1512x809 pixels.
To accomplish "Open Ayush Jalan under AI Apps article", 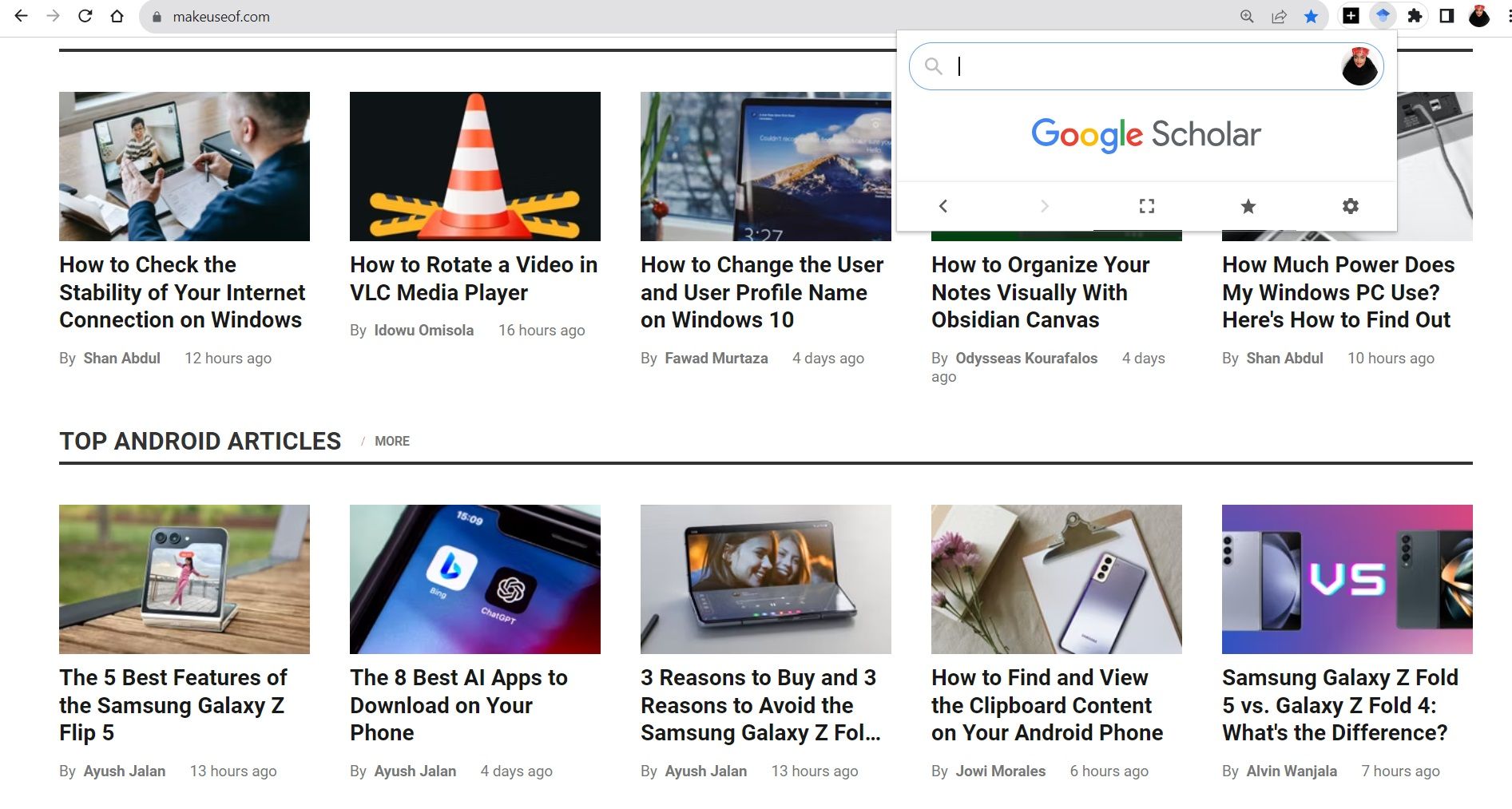I will 415,771.
